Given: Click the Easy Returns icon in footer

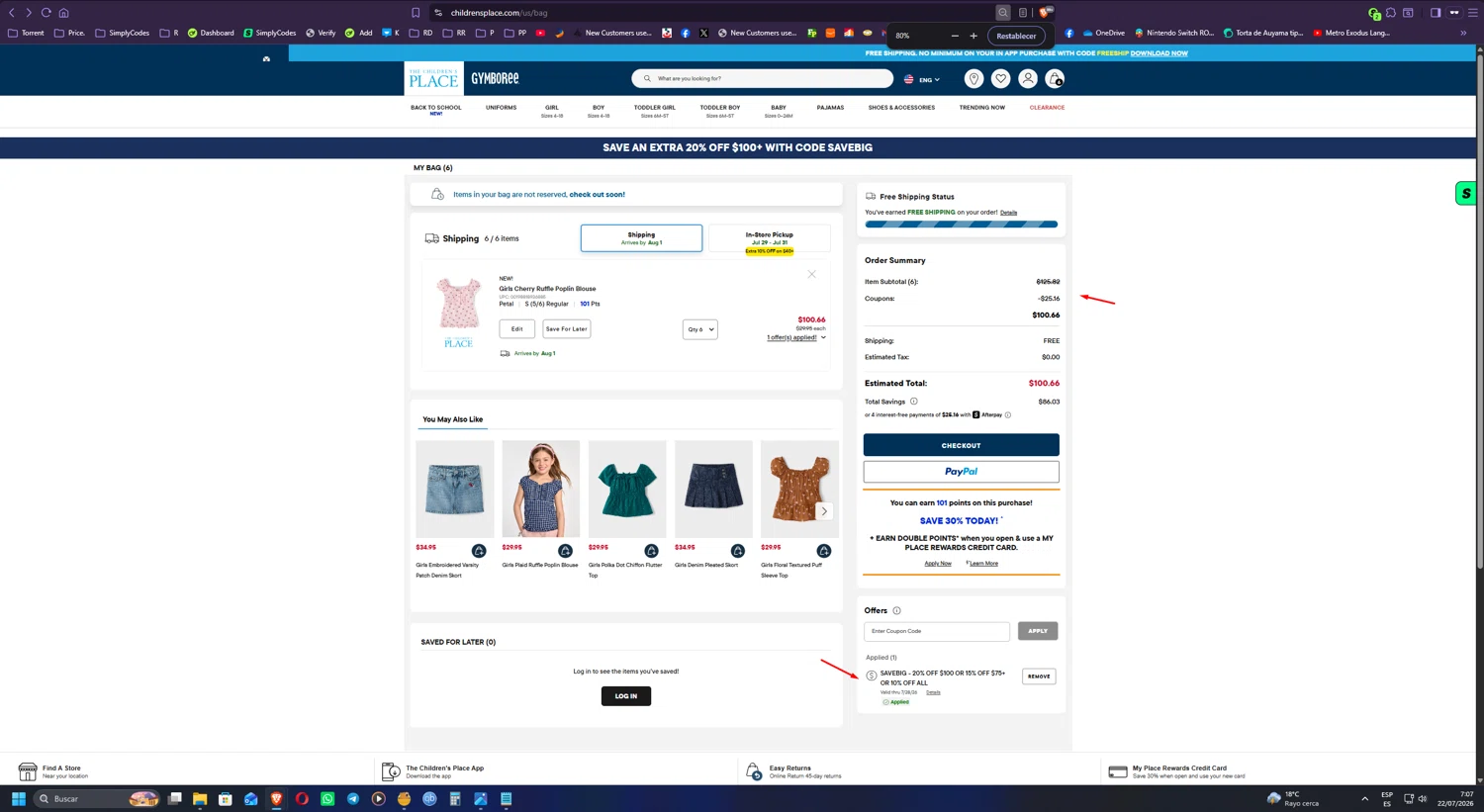Looking at the screenshot, I should (x=754, y=771).
